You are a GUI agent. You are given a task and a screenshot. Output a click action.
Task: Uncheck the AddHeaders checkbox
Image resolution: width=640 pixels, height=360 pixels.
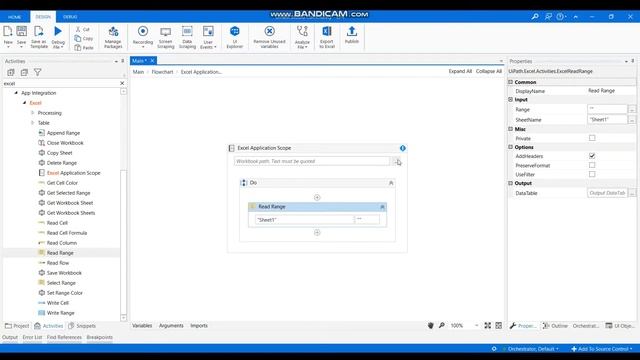(592, 156)
